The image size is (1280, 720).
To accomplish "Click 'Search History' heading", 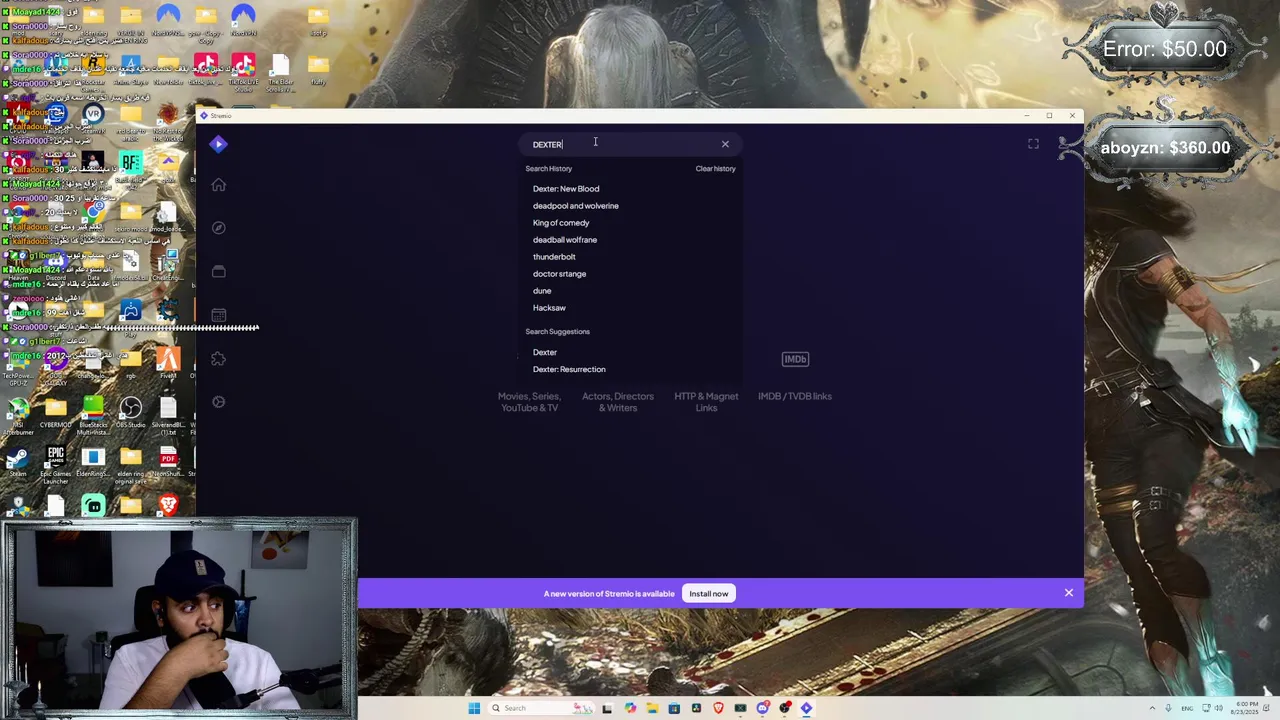I will pyautogui.click(x=549, y=168).
